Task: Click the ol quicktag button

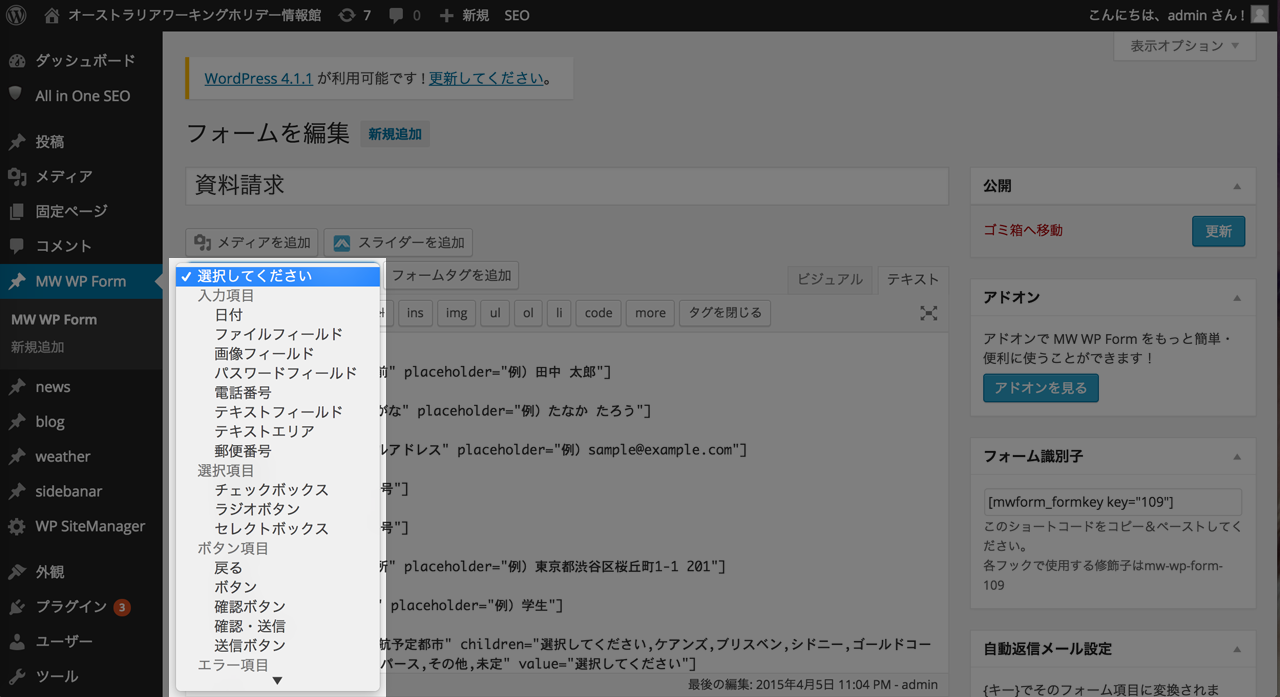Action: coord(528,313)
